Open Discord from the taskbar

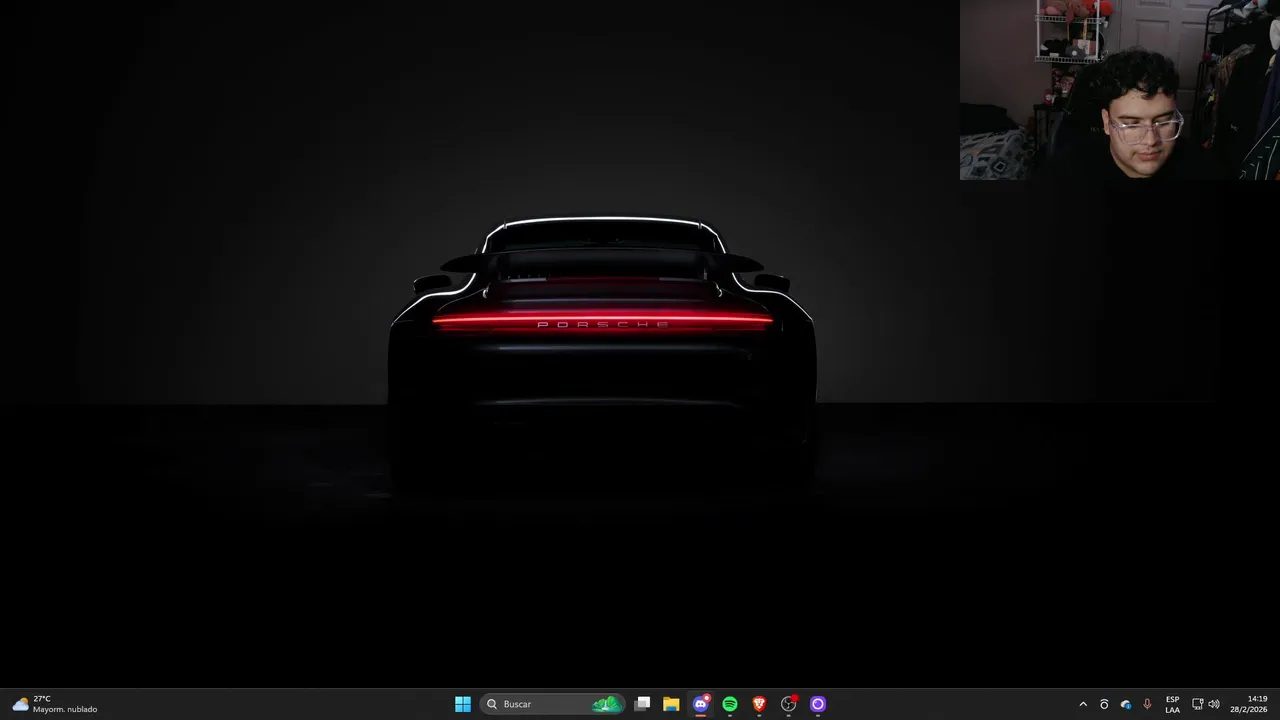click(x=701, y=704)
